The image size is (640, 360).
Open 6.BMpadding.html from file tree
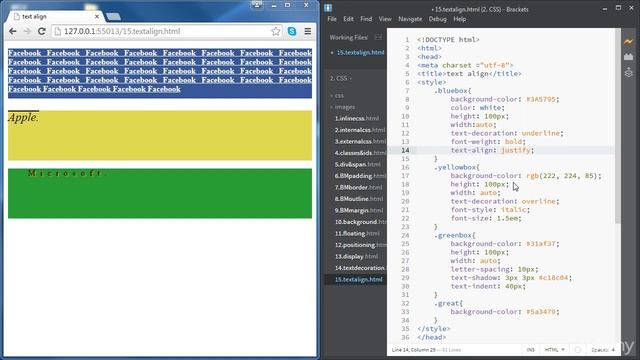360,176
